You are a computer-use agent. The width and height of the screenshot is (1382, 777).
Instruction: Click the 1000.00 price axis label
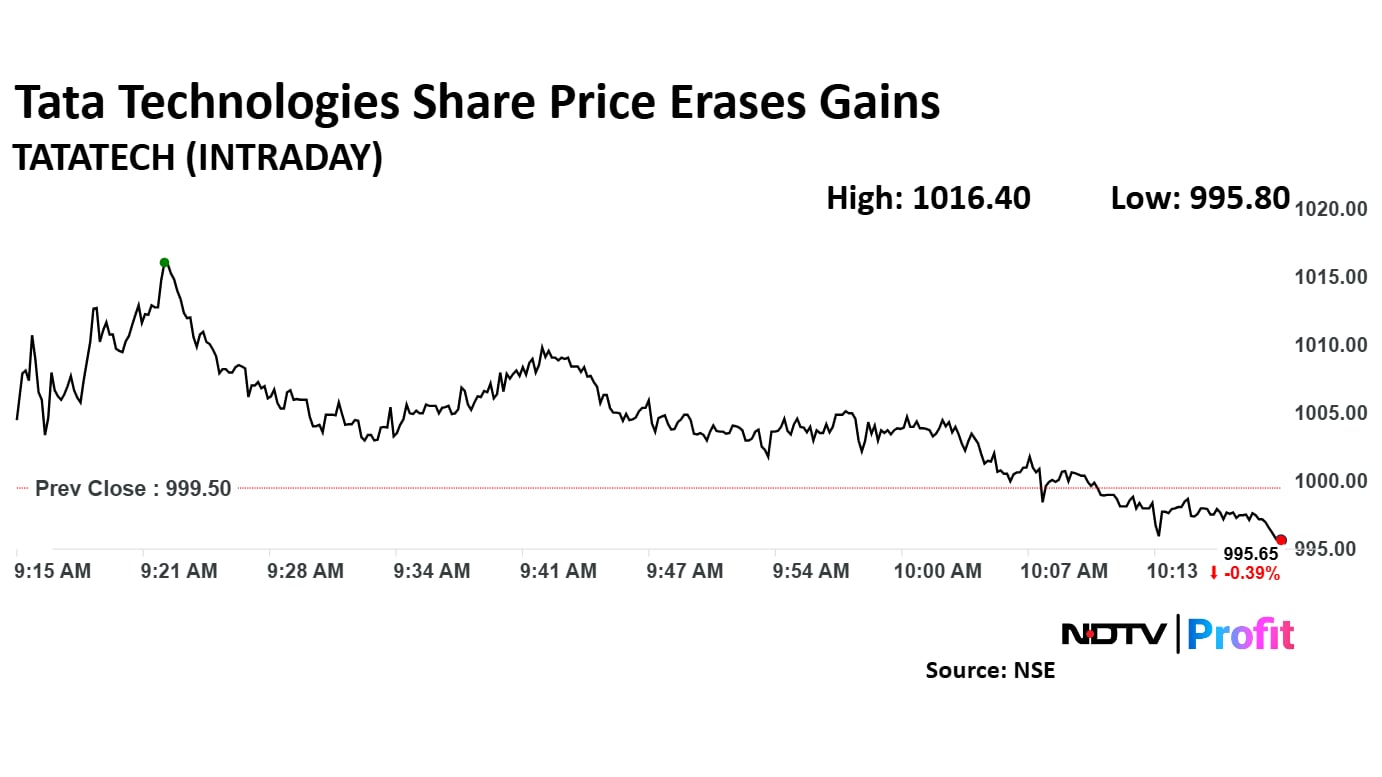tap(1330, 481)
